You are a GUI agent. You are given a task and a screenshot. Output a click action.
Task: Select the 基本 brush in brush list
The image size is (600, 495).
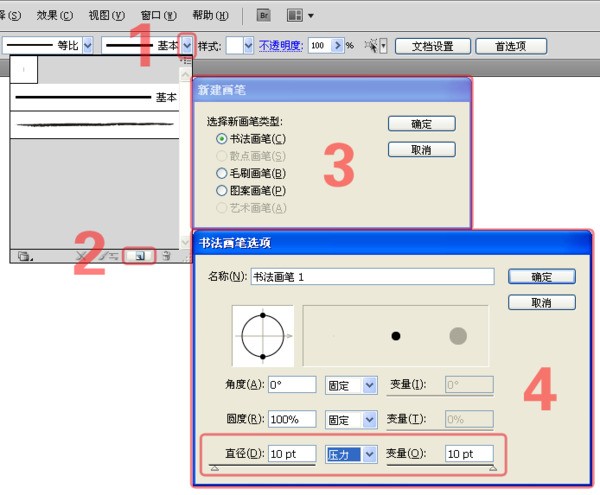tap(95, 97)
